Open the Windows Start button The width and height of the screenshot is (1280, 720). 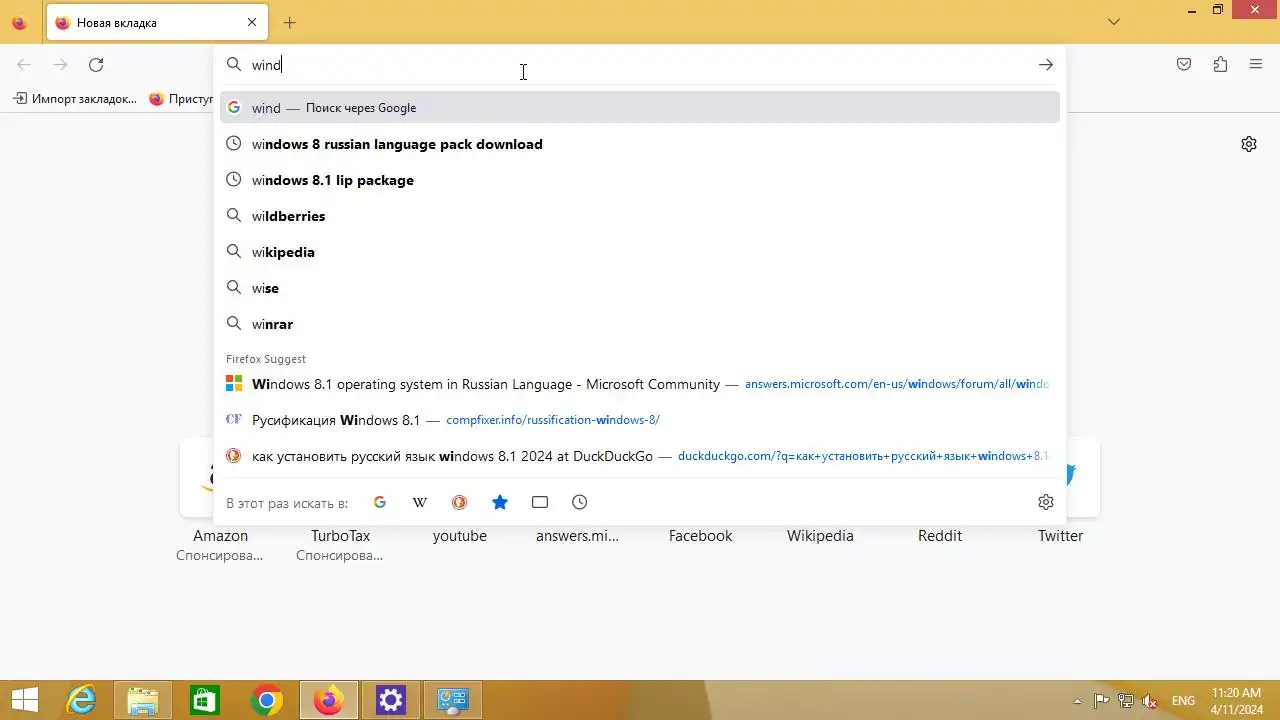point(24,700)
